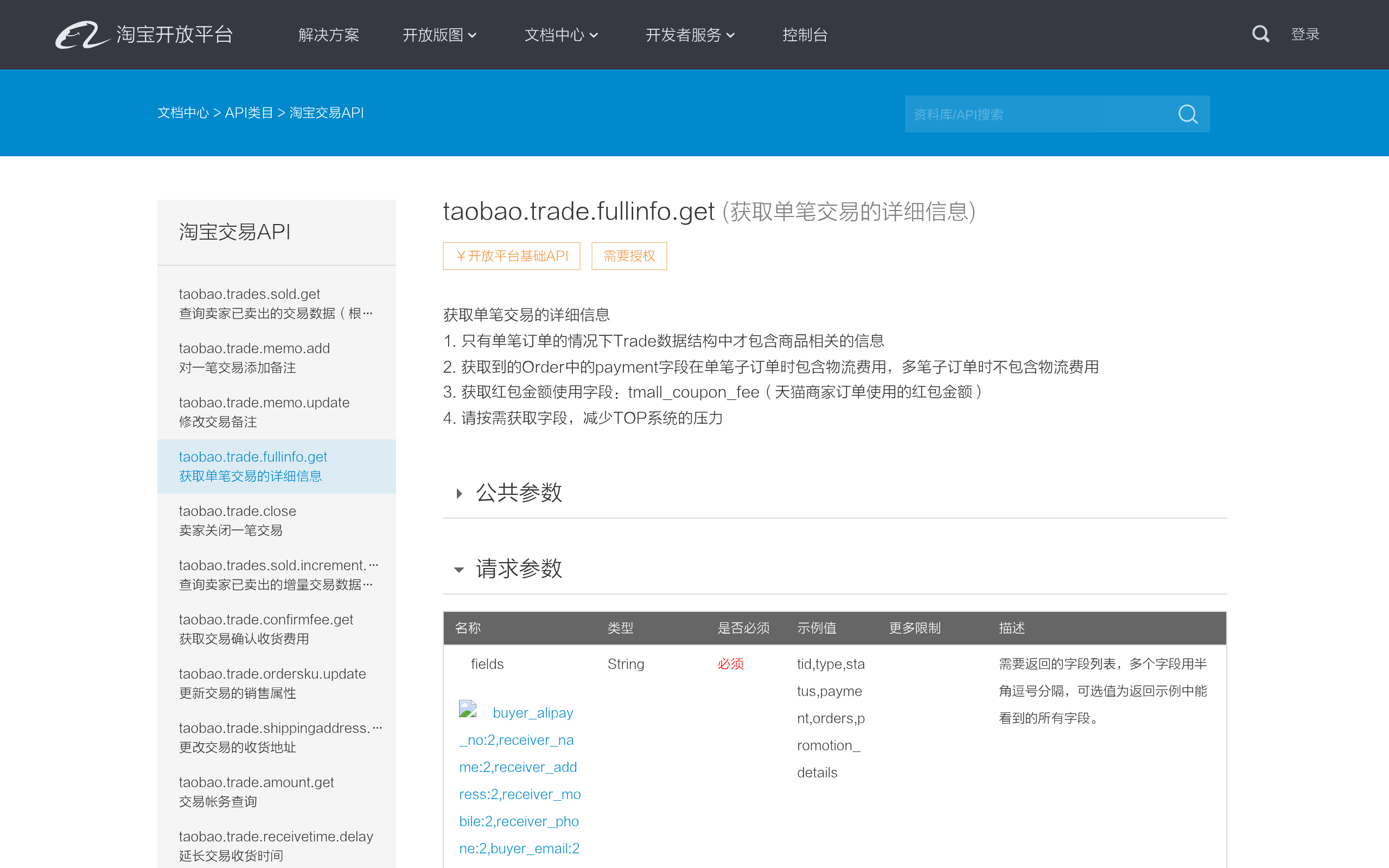
Task: Click the ¥开放平台基础API tag
Action: point(512,256)
